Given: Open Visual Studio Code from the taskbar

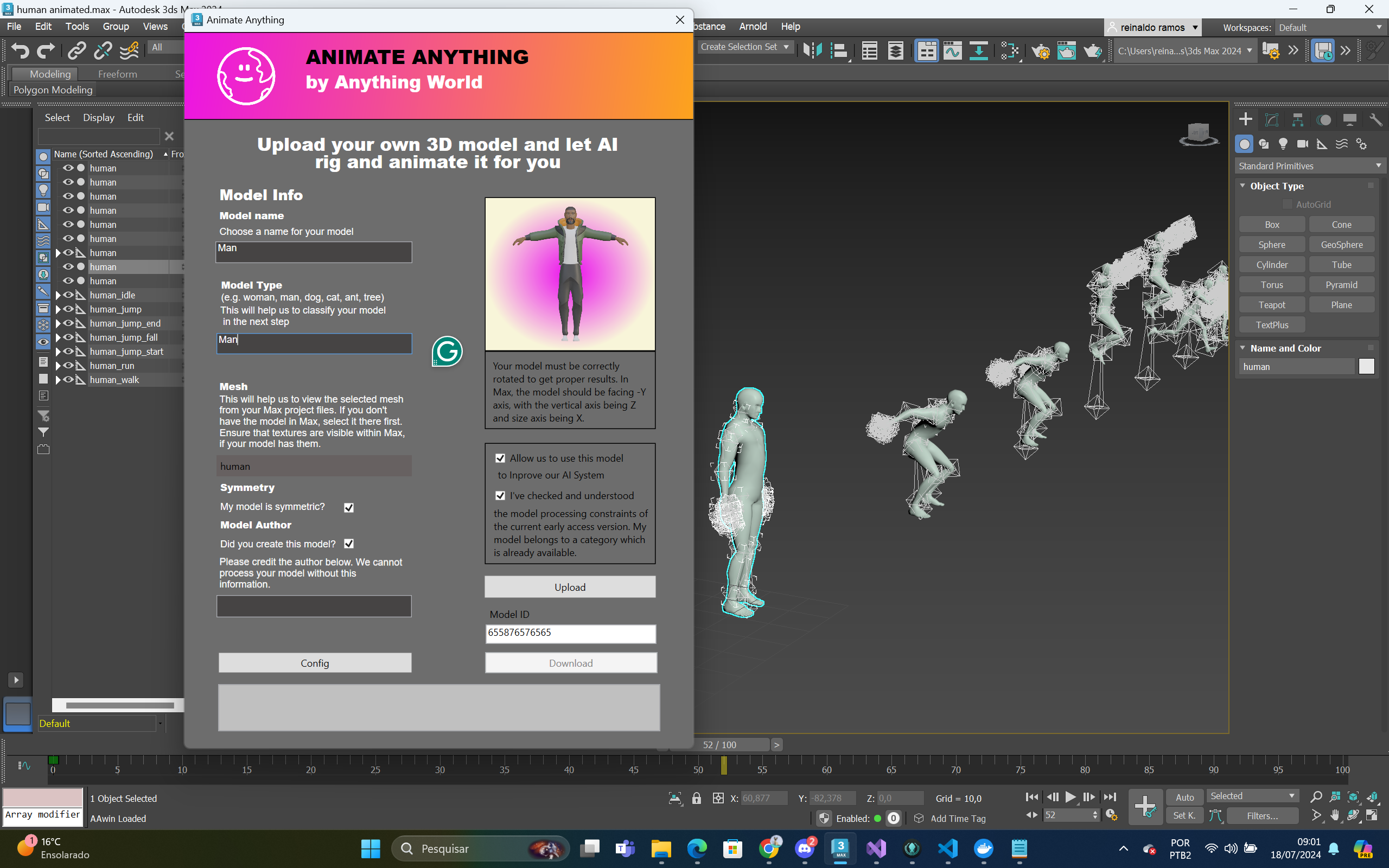Looking at the screenshot, I should point(948,848).
